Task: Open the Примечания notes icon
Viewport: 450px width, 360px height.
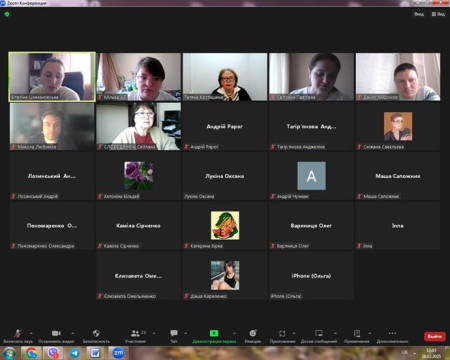Action: pos(357,336)
